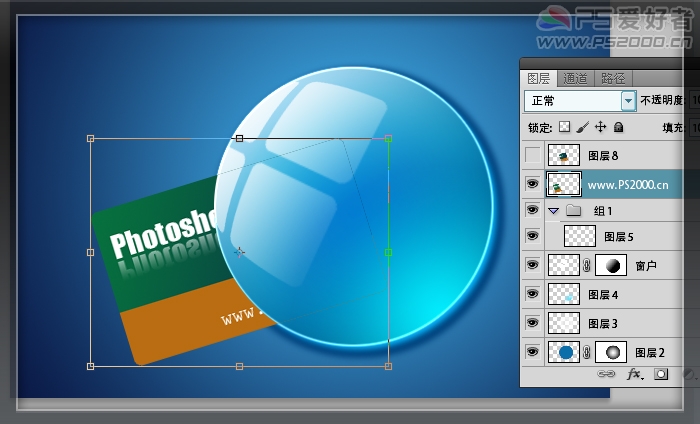This screenshot has height=424, width=700.
Task: Click the 图层 2 layer name
Action: coord(650,353)
